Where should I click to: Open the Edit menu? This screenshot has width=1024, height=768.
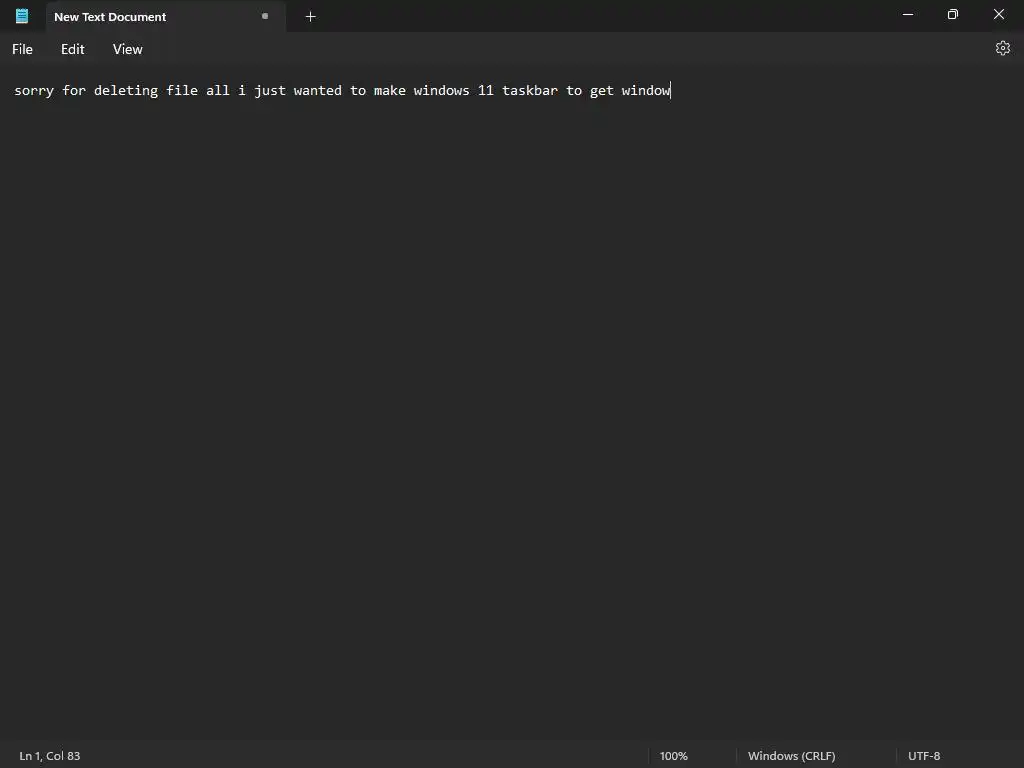[72, 49]
